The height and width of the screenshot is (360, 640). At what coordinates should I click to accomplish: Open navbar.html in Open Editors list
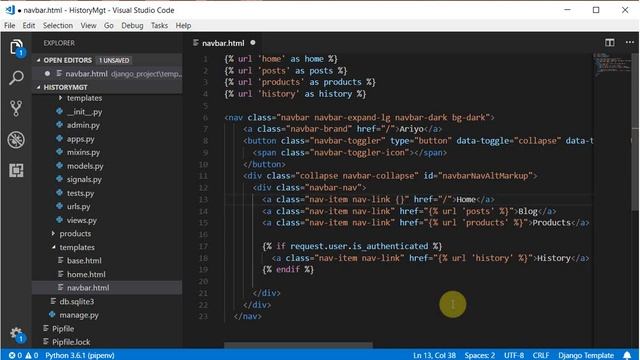coord(107,74)
